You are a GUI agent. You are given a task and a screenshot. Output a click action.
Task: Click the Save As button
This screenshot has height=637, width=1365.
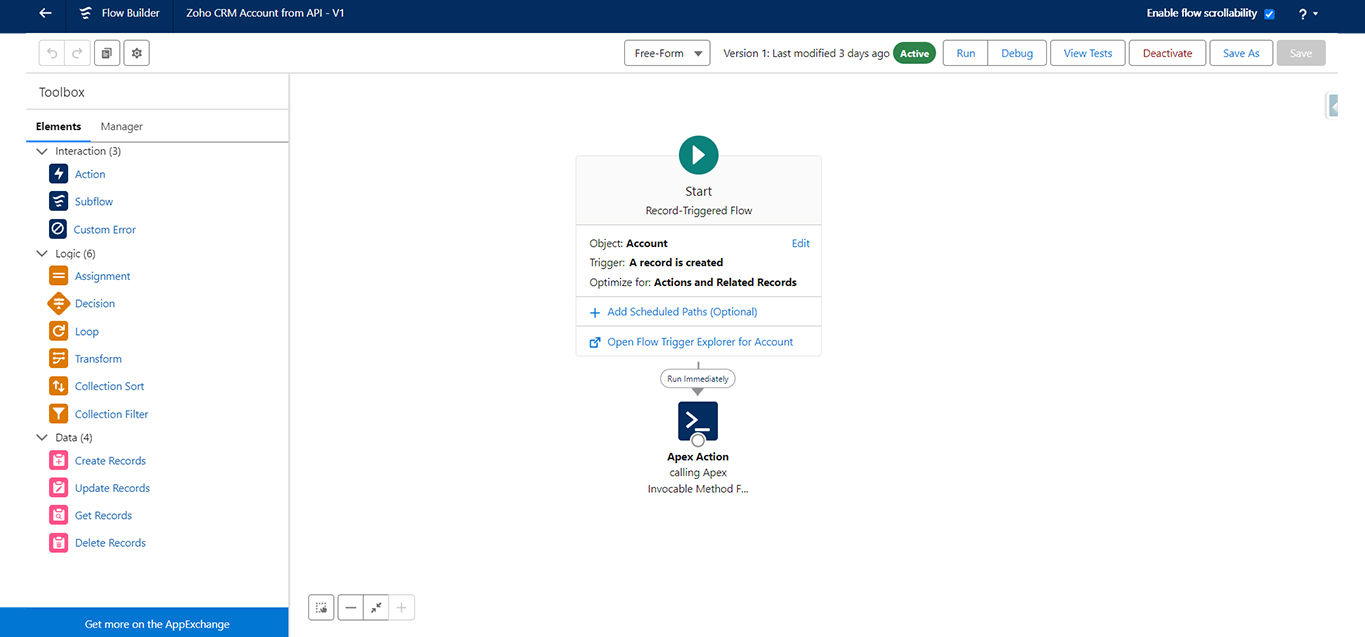point(1241,53)
